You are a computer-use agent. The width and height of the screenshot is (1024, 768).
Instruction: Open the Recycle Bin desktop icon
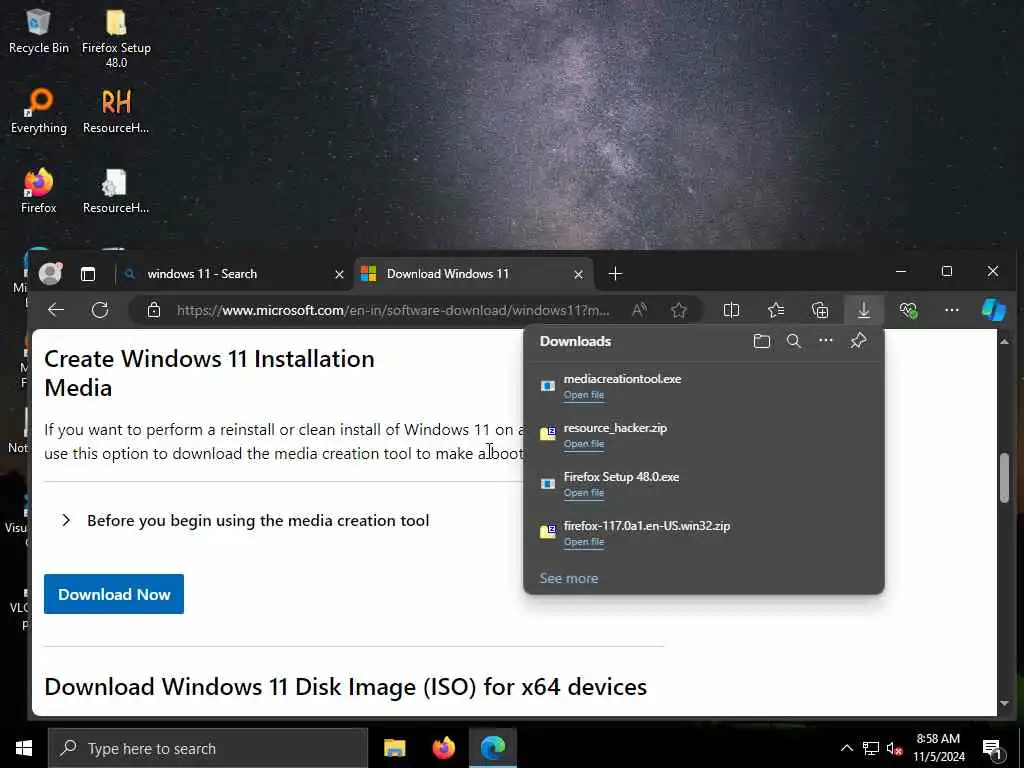(x=39, y=31)
